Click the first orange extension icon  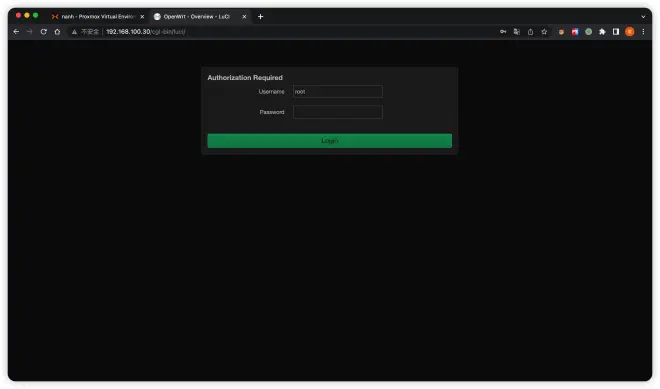point(561,32)
